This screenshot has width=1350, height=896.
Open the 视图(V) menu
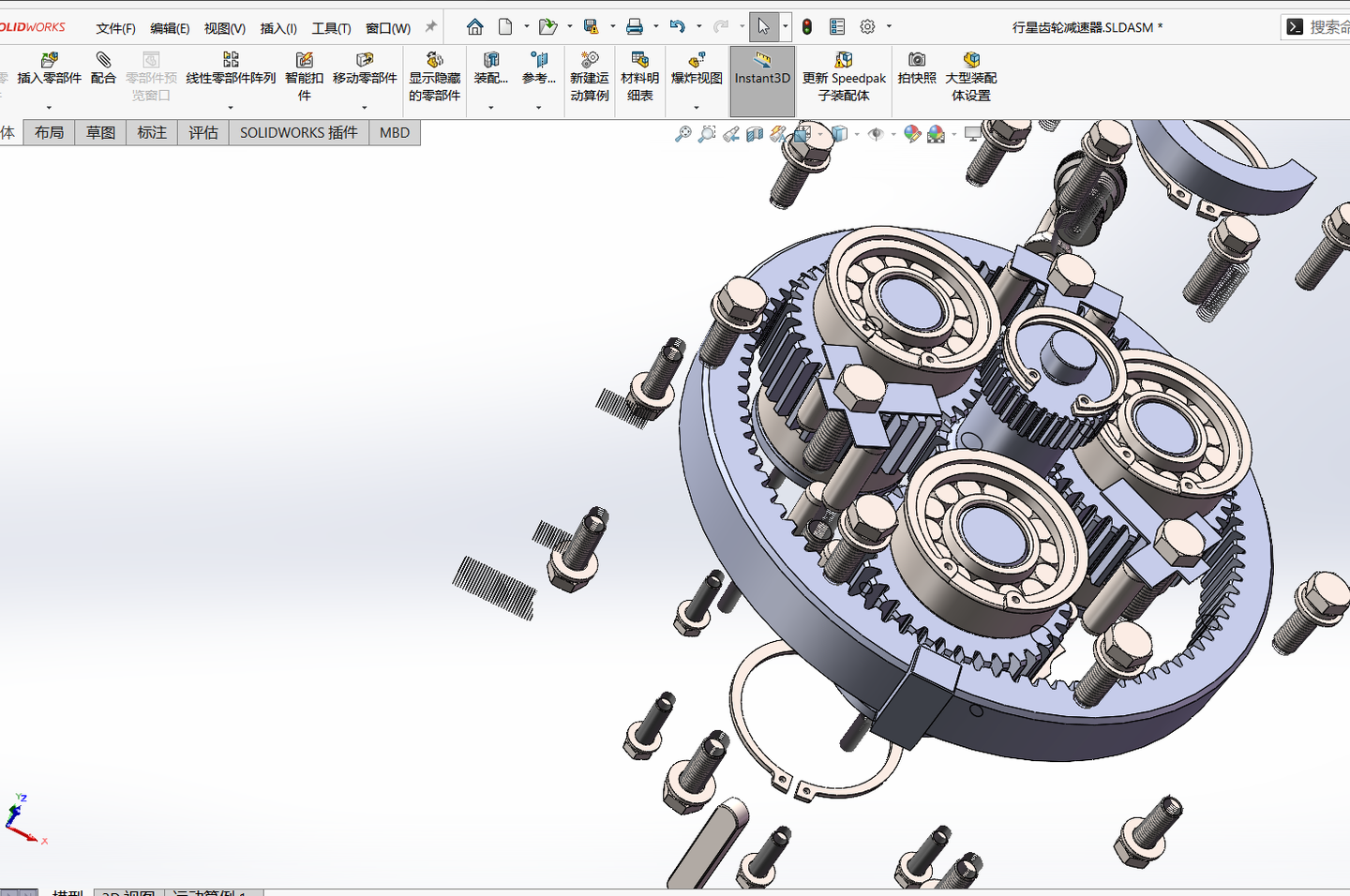(x=225, y=28)
